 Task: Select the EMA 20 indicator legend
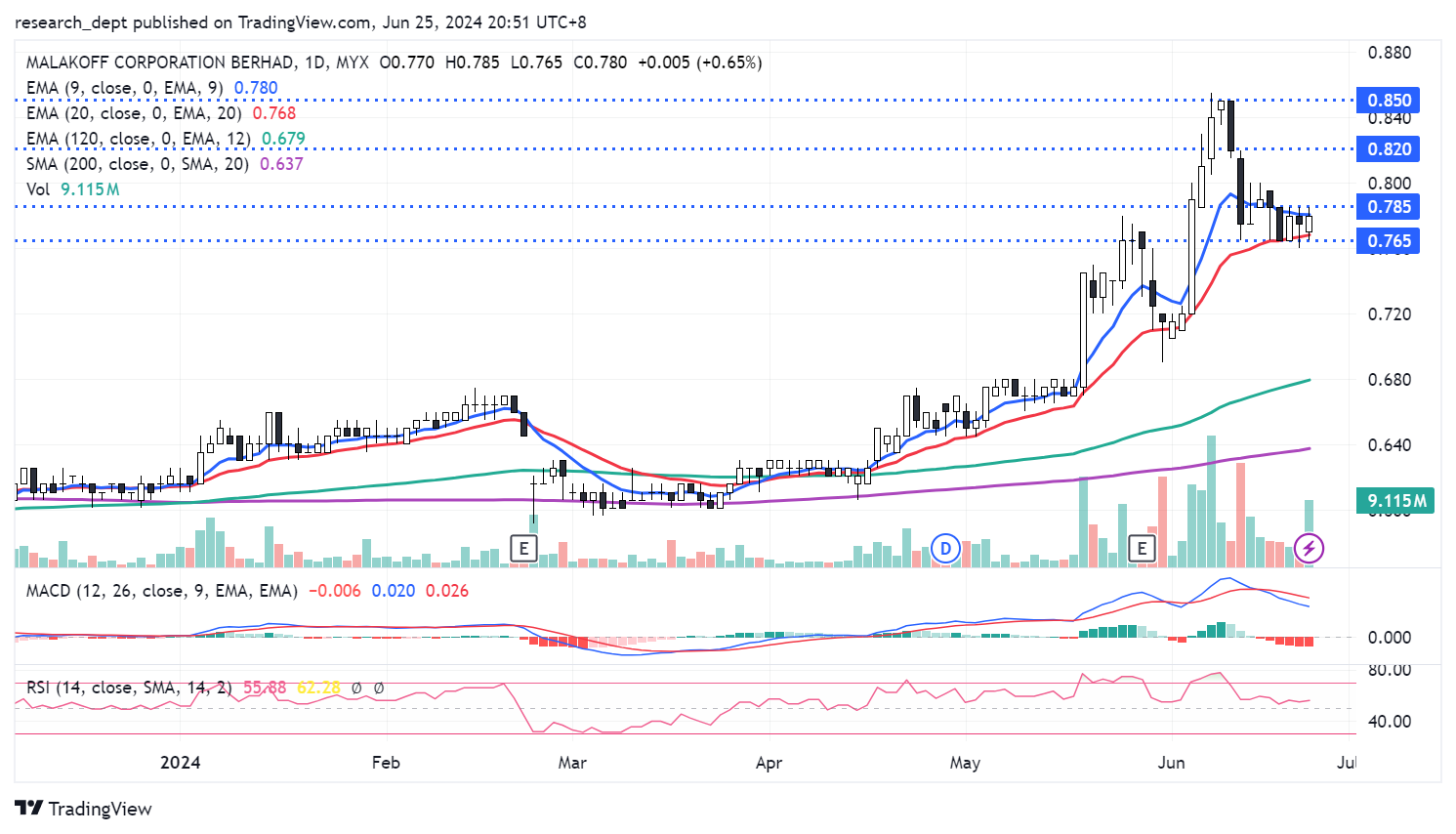pos(134,113)
